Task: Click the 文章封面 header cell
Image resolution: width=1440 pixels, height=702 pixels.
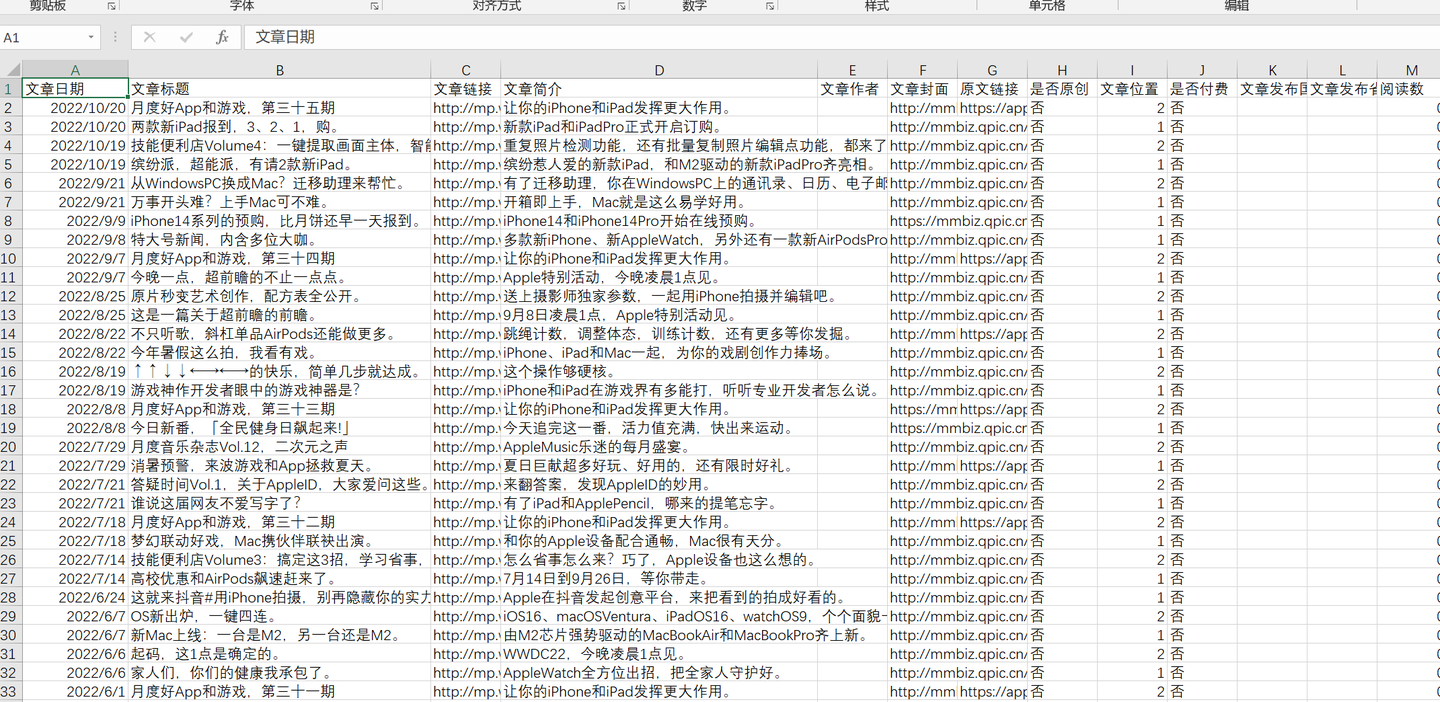Action: [922, 89]
